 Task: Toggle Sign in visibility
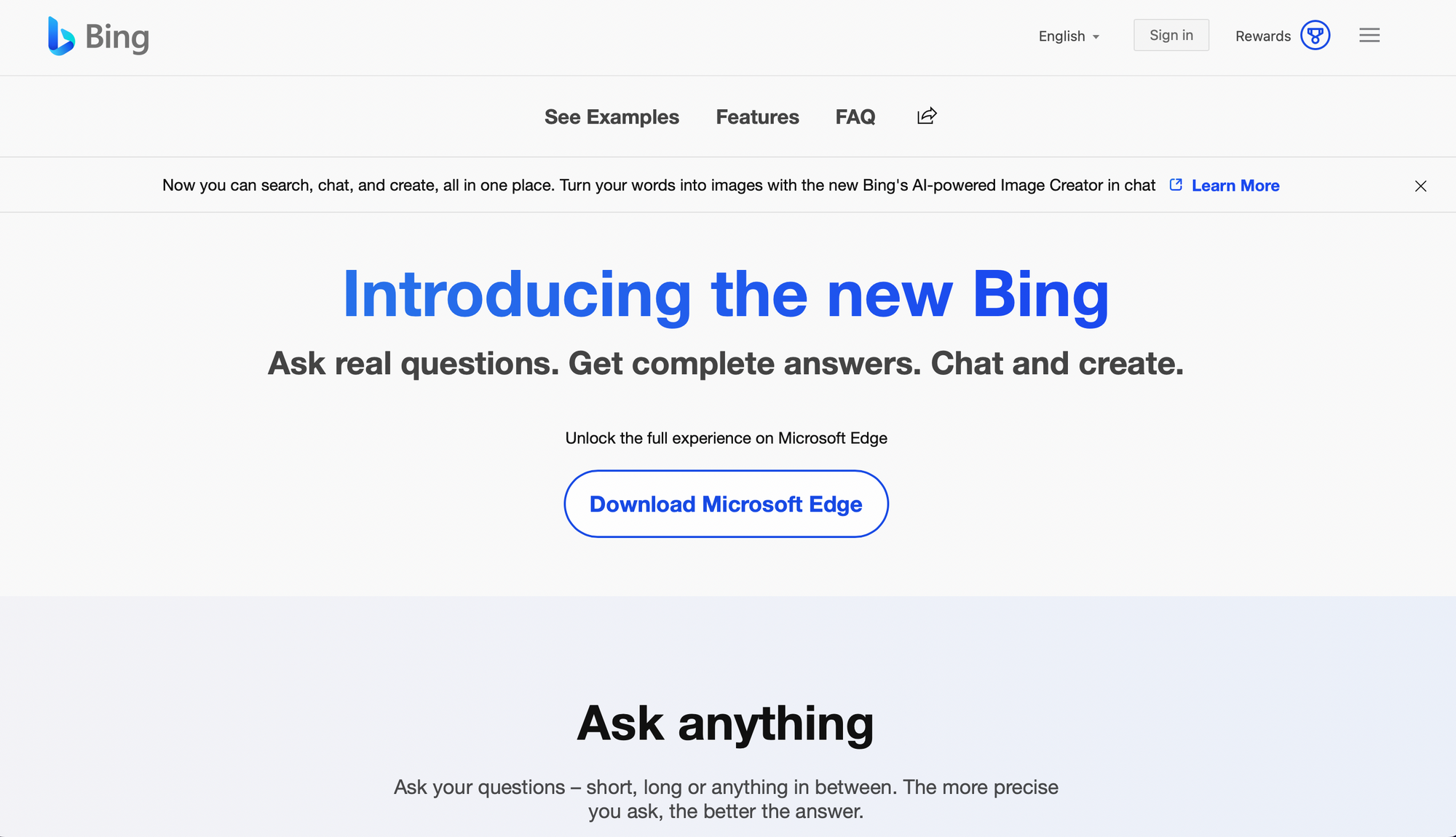pyautogui.click(x=1171, y=34)
